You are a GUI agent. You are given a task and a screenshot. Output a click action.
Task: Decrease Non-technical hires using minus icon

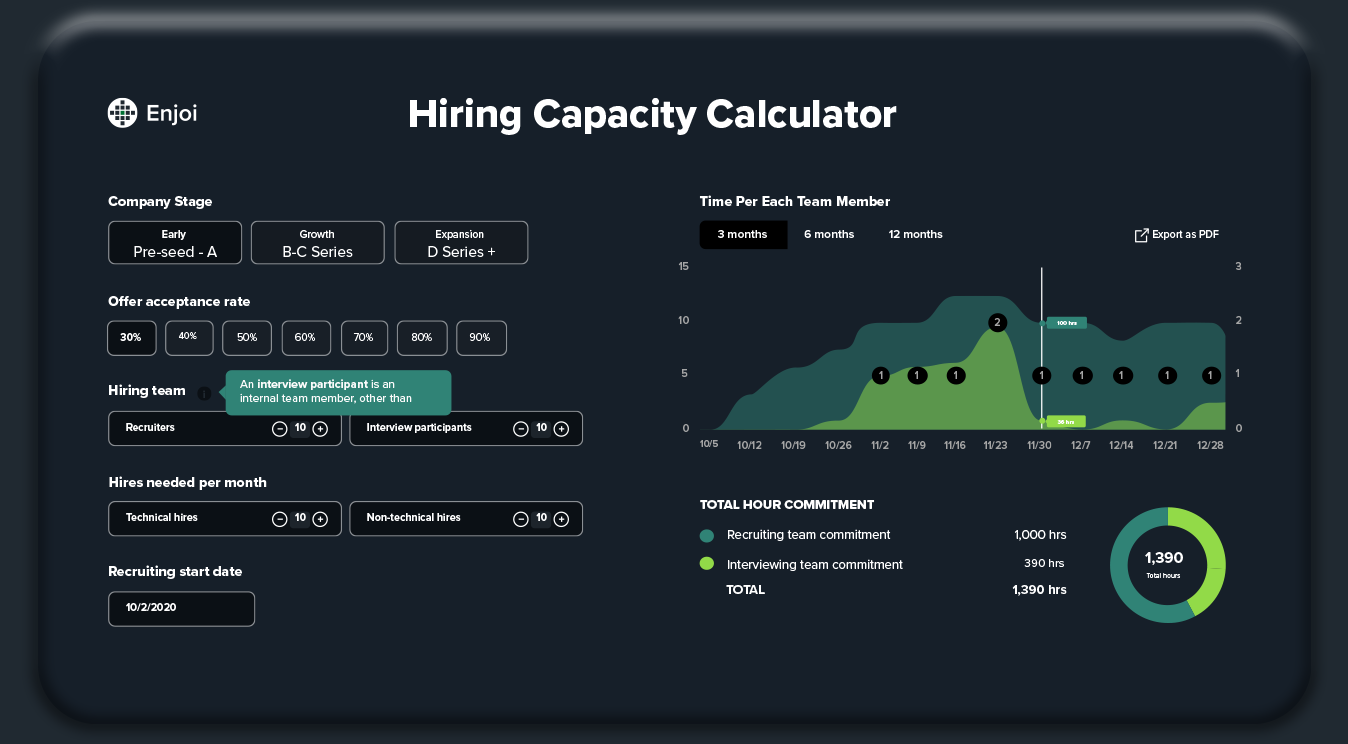coord(521,518)
